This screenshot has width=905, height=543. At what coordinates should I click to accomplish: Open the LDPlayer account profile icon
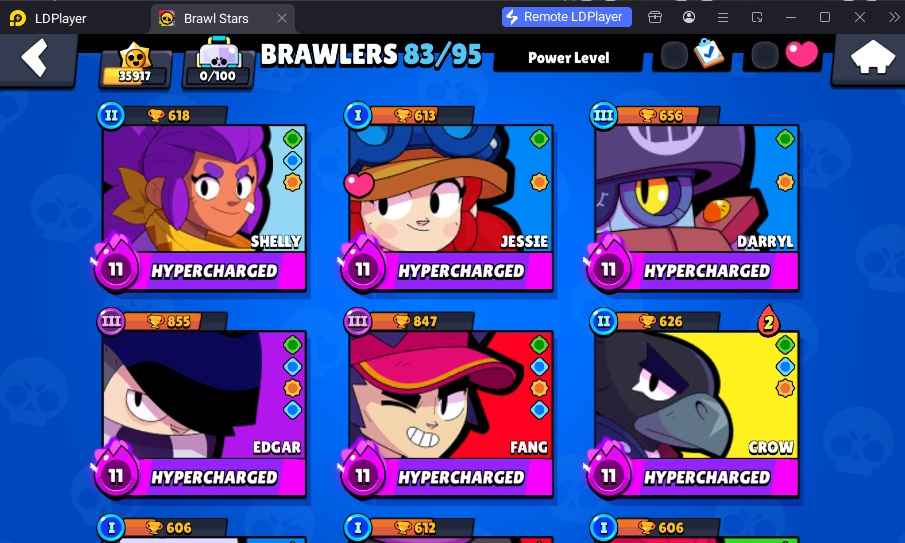click(689, 17)
